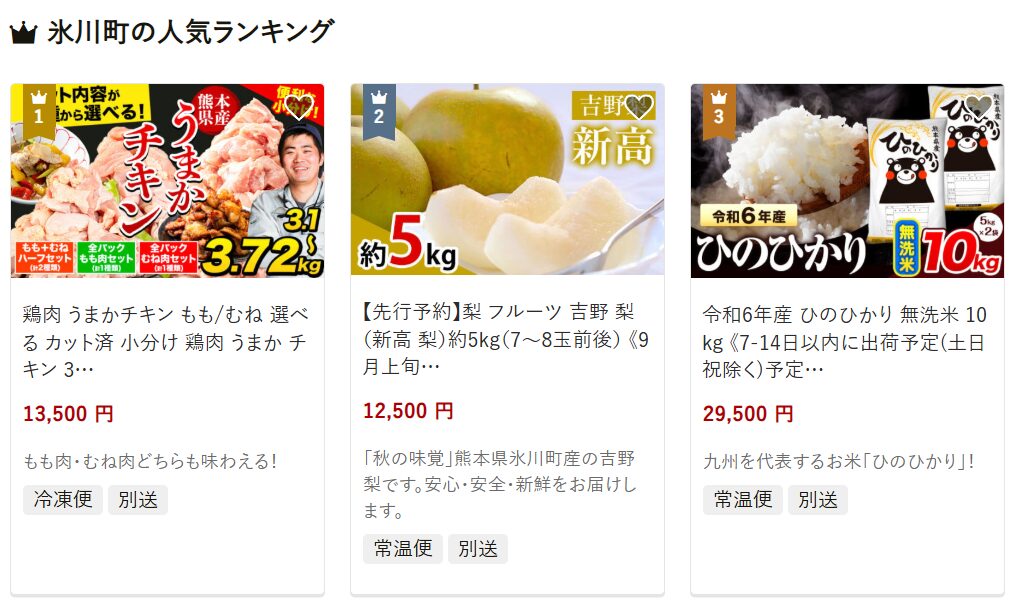Open the 新高 pear 5kg product image
Image resolution: width=1019 pixels, height=609 pixels.
pyautogui.click(x=507, y=179)
